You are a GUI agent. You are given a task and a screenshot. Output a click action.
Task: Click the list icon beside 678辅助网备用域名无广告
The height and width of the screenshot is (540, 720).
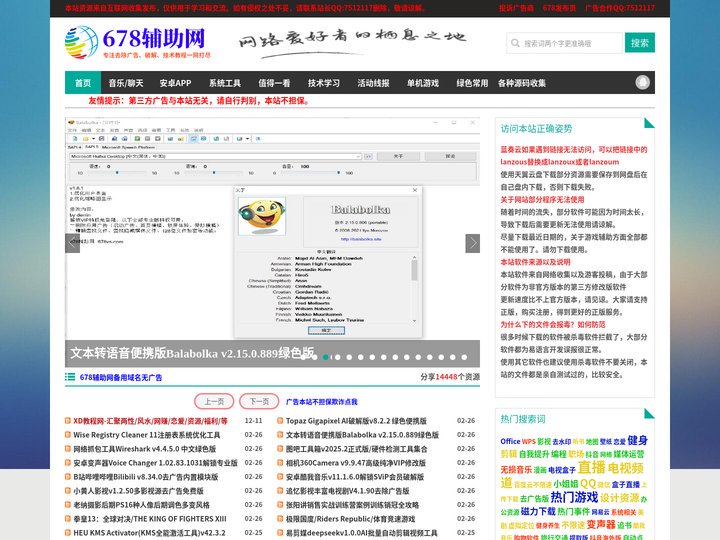pos(70,377)
